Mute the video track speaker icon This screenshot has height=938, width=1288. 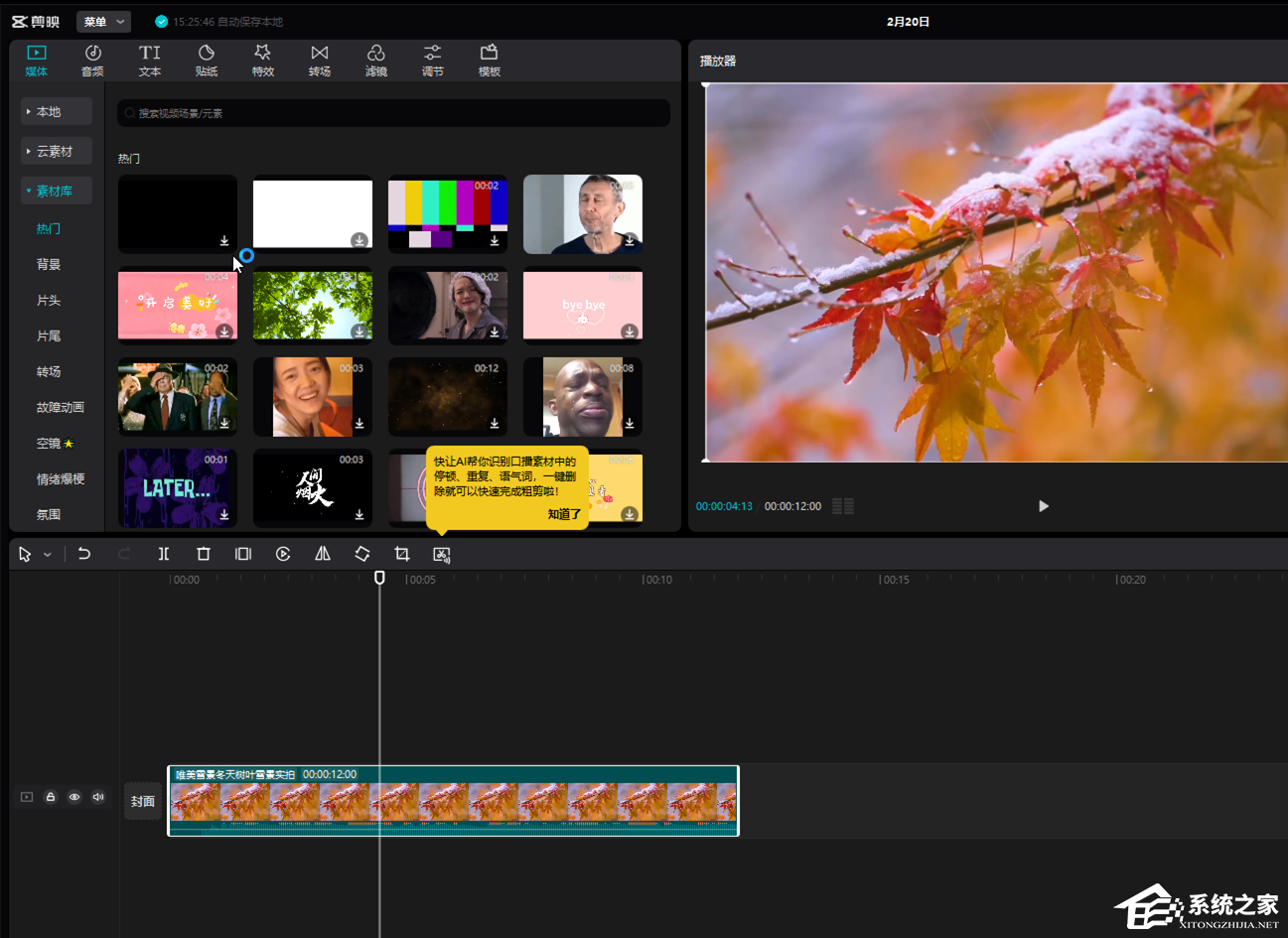pos(98,797)
